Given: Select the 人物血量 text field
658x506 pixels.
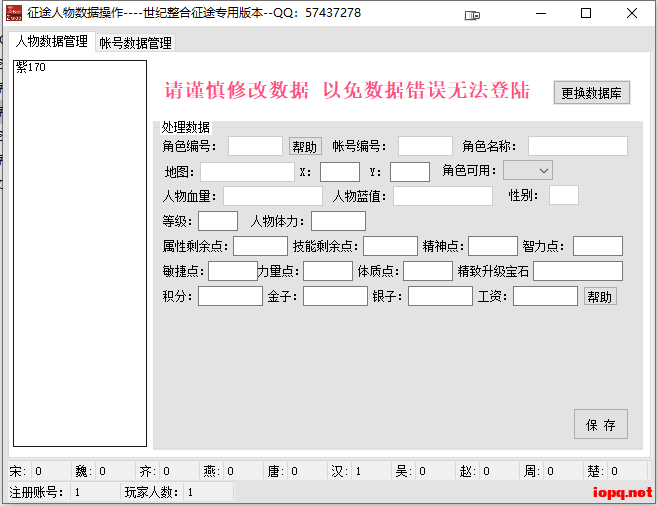Looking at the screenshot, I should coord(272,196).
